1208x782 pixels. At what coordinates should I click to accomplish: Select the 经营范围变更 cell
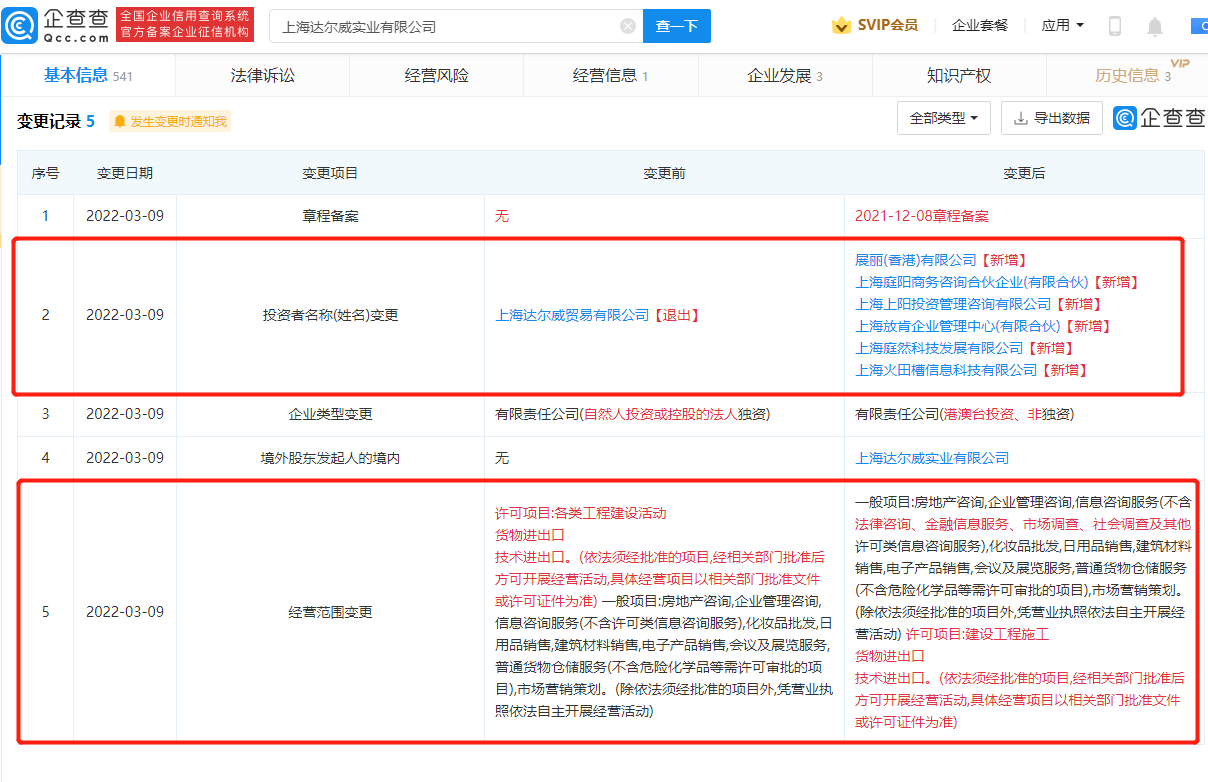[x=330, y=612]
